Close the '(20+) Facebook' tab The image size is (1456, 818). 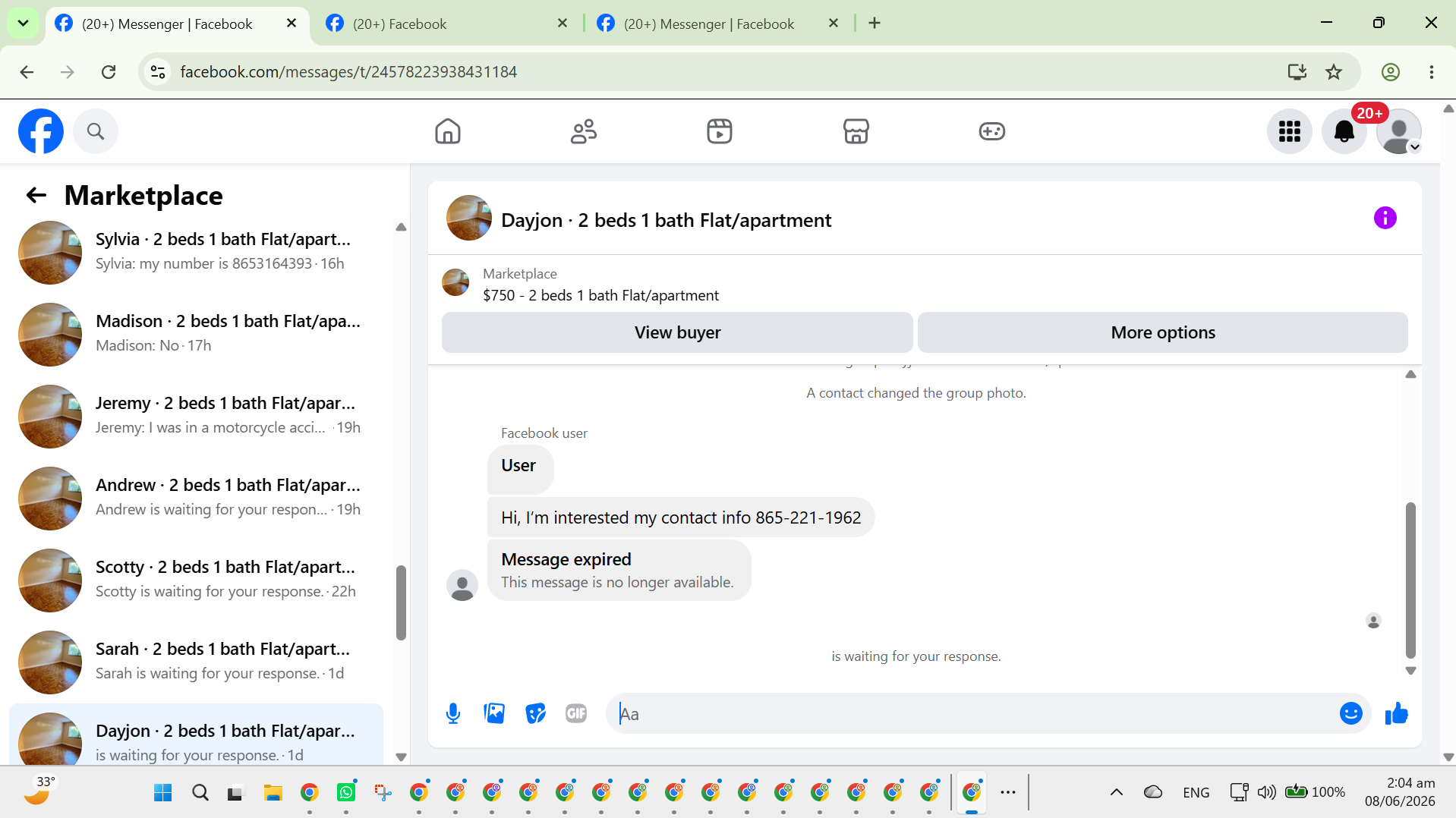click(x=563, y=24)
